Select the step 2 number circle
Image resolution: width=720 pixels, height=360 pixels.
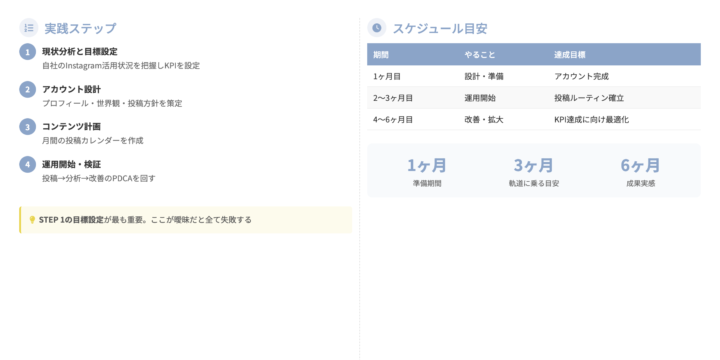27,89
